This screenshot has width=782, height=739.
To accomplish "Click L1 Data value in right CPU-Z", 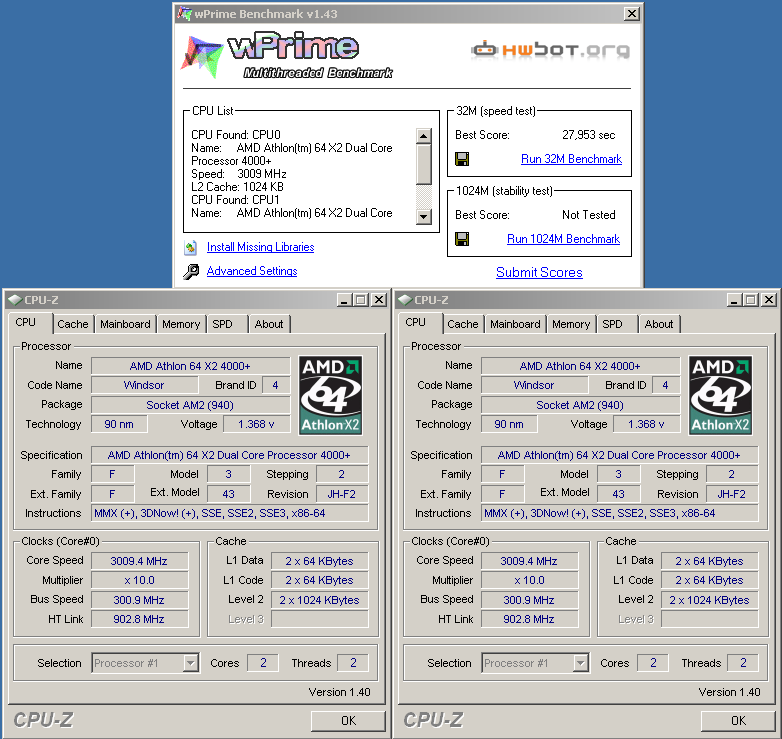I will pos(710,561).
